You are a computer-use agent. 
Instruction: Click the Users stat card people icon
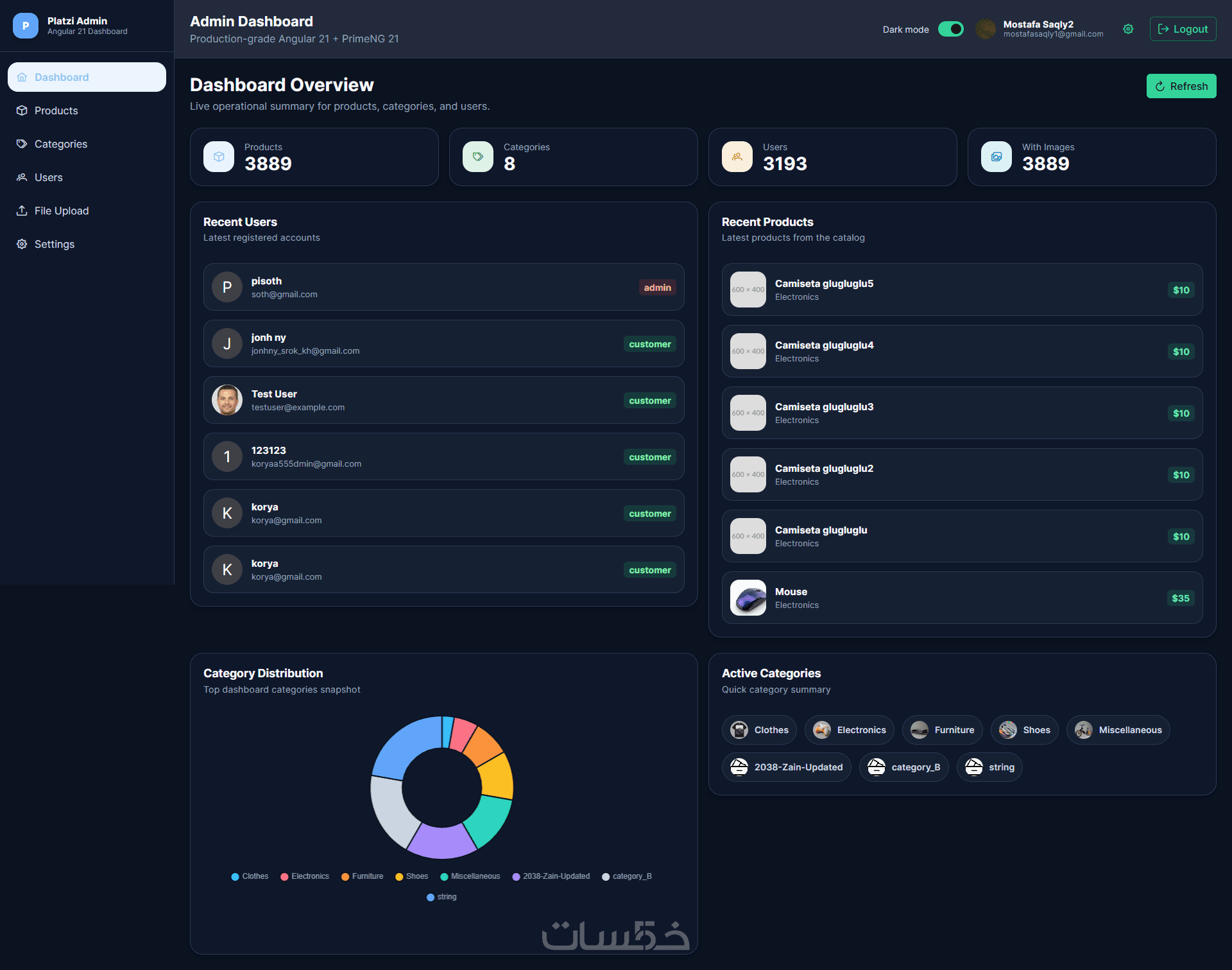click(737, 157)
